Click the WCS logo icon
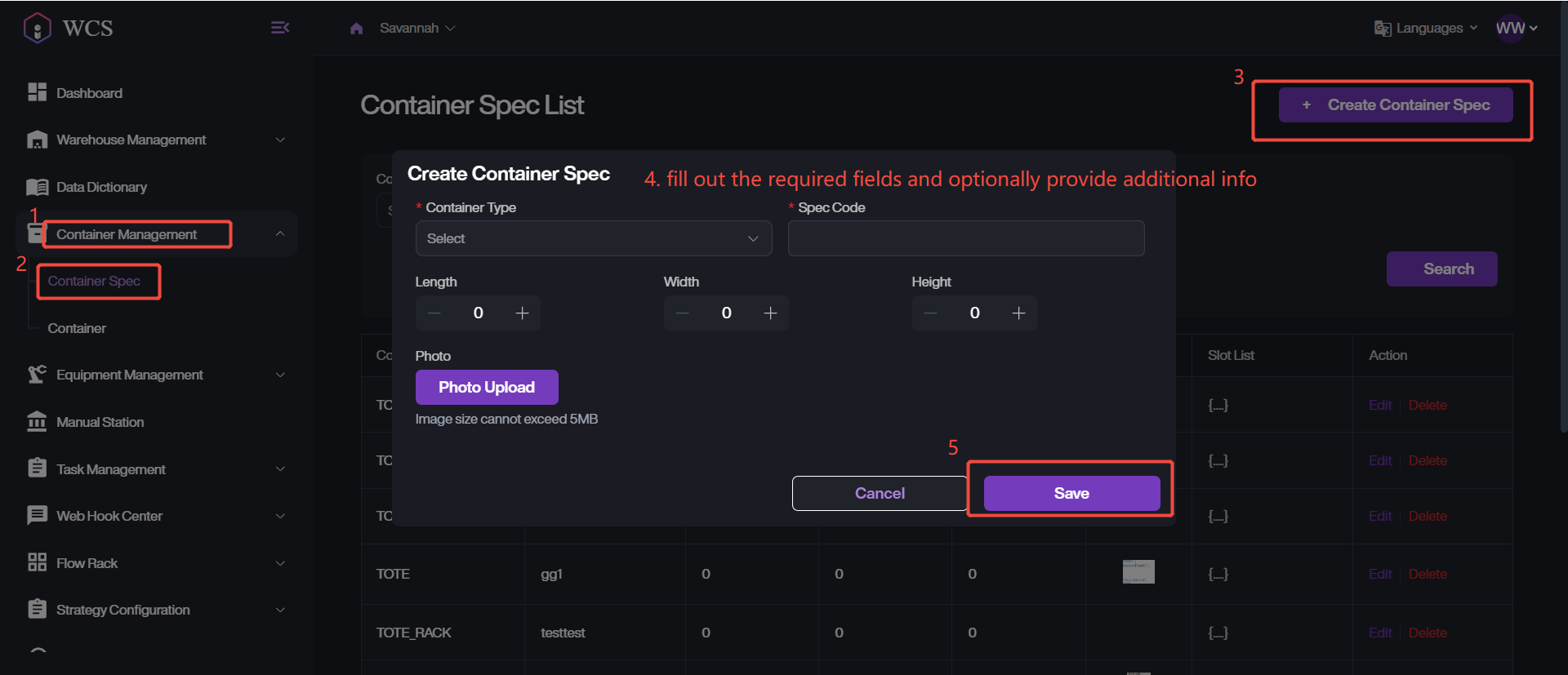Image resolution: width=1568 pixels, height=675 pixels. (38, 28)
